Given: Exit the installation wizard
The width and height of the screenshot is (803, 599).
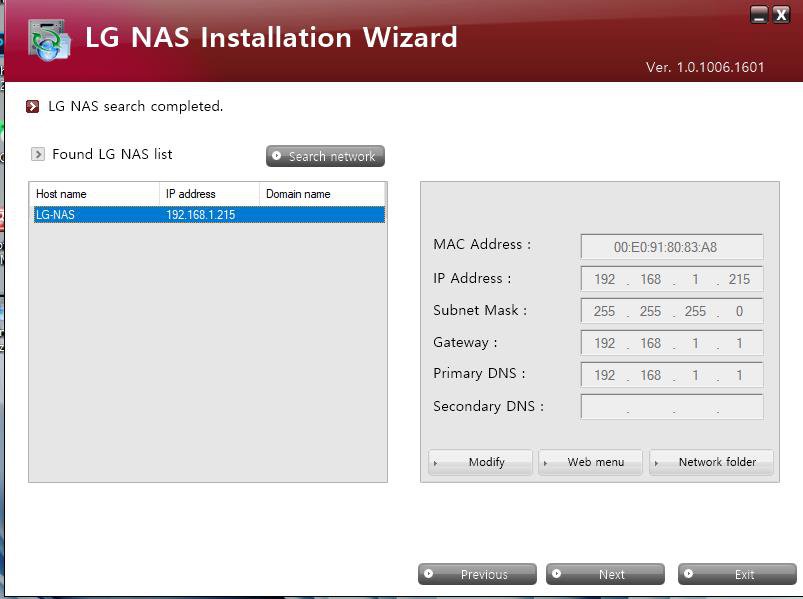Looking at the screenshot, I should [737, 574].
